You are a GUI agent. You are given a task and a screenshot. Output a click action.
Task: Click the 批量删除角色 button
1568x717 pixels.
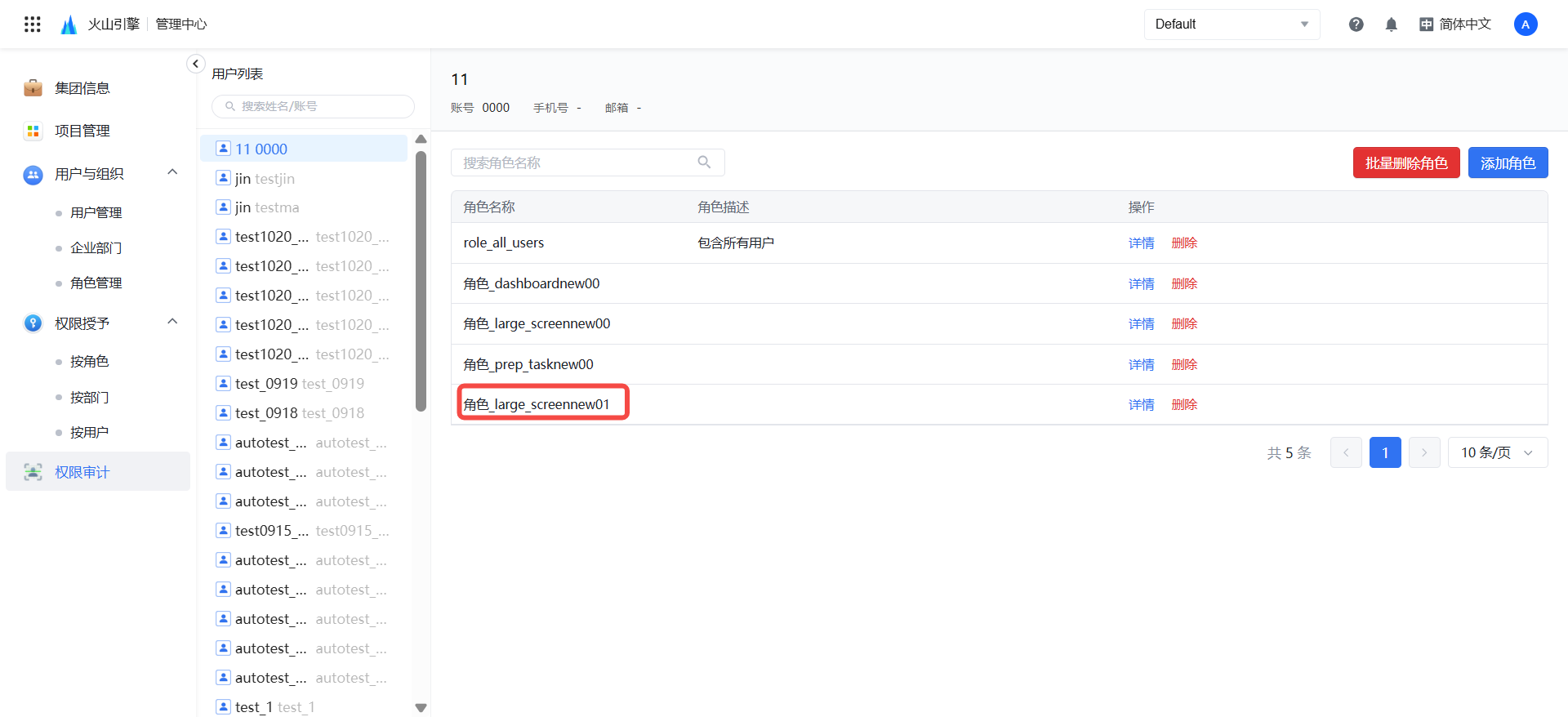pos(1405,163)
